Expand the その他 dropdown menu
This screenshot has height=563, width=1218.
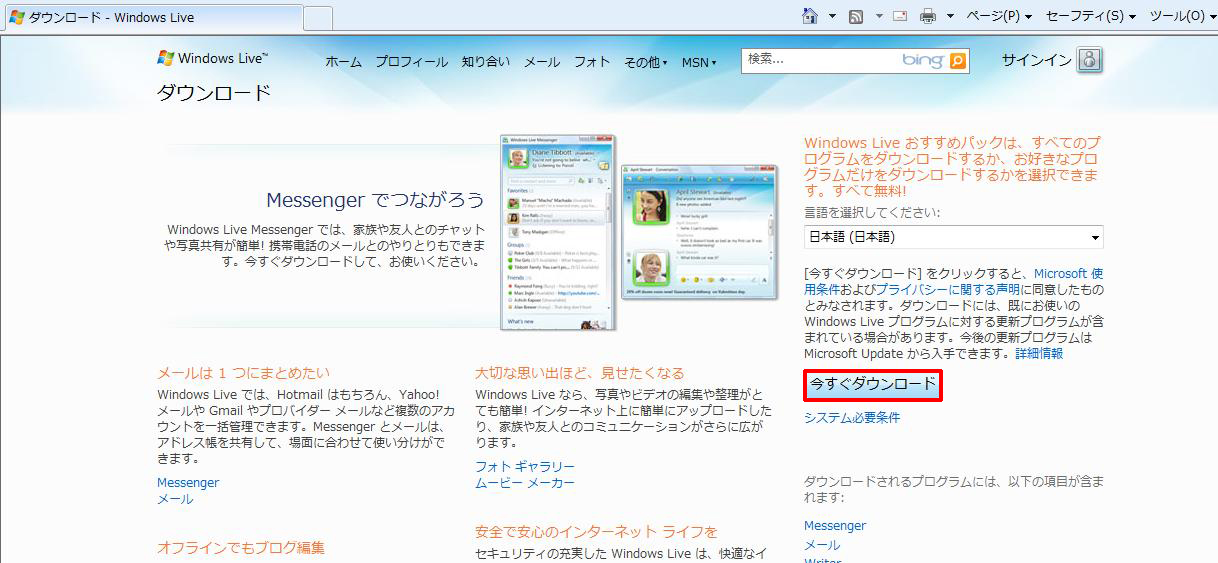coord(645,62)
